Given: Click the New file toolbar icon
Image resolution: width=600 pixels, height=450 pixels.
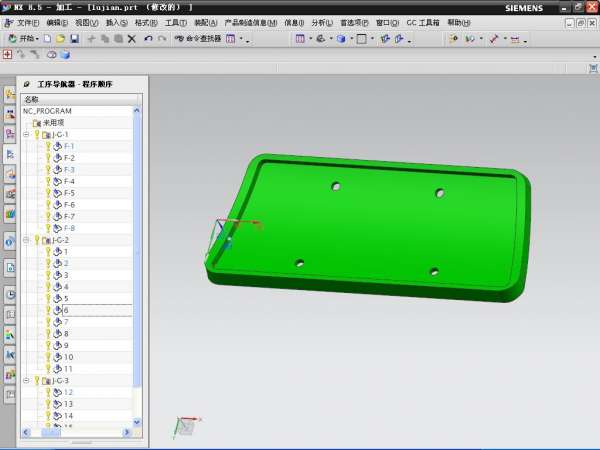Looking at the screenshot, I should pos(48,39).
